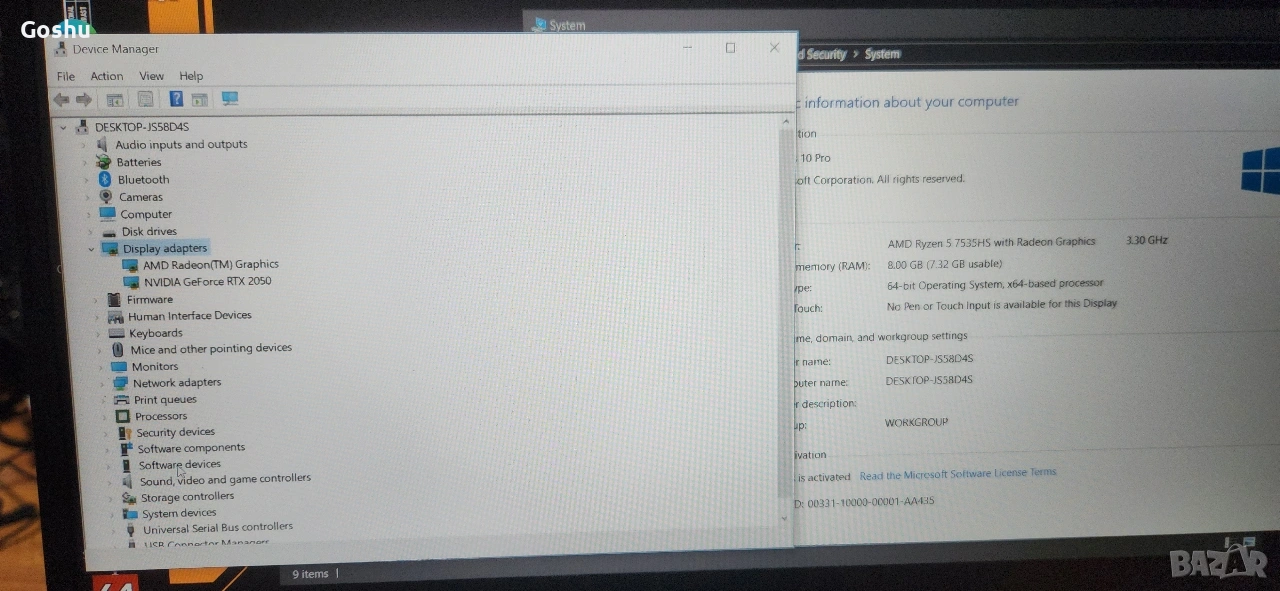
Task: Click the Forward arrow toolbar icon
Action: [x=84, y=99]
